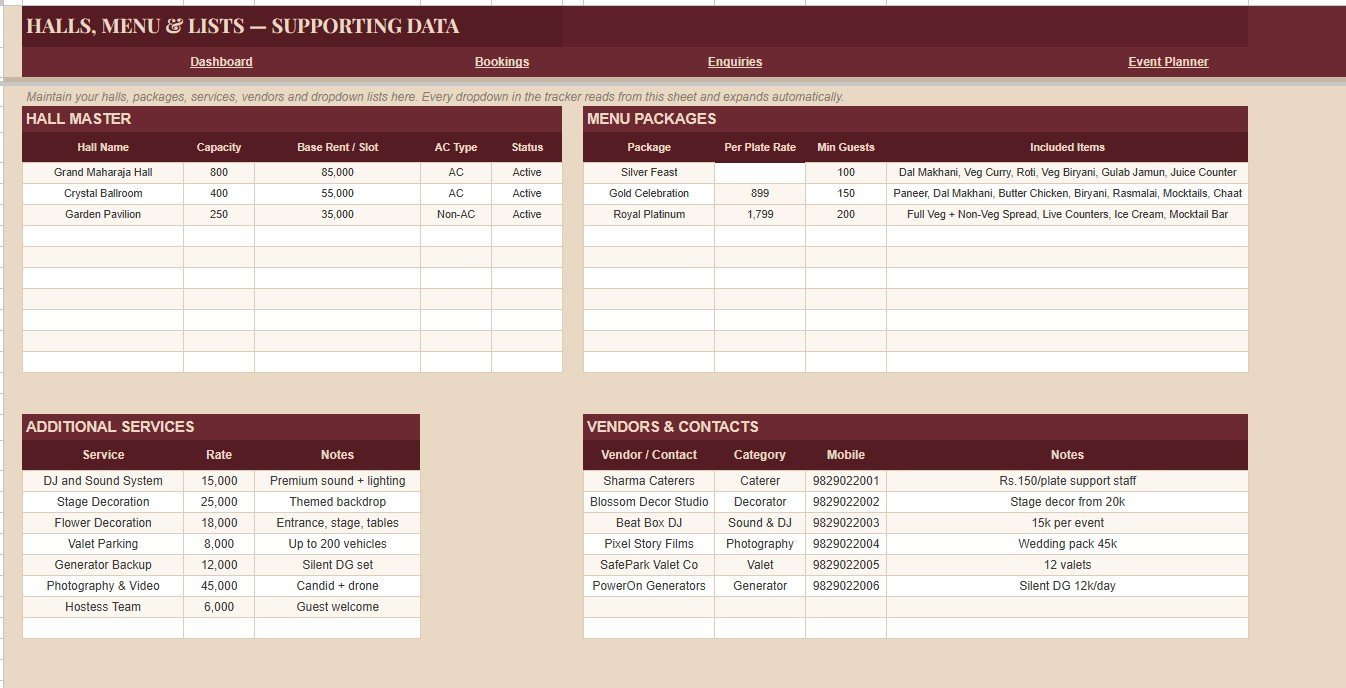This screenshot has height=688, width=1346.
Task: Select the Beat Box DJ vendor cell
Action: (x=649, y=523)
